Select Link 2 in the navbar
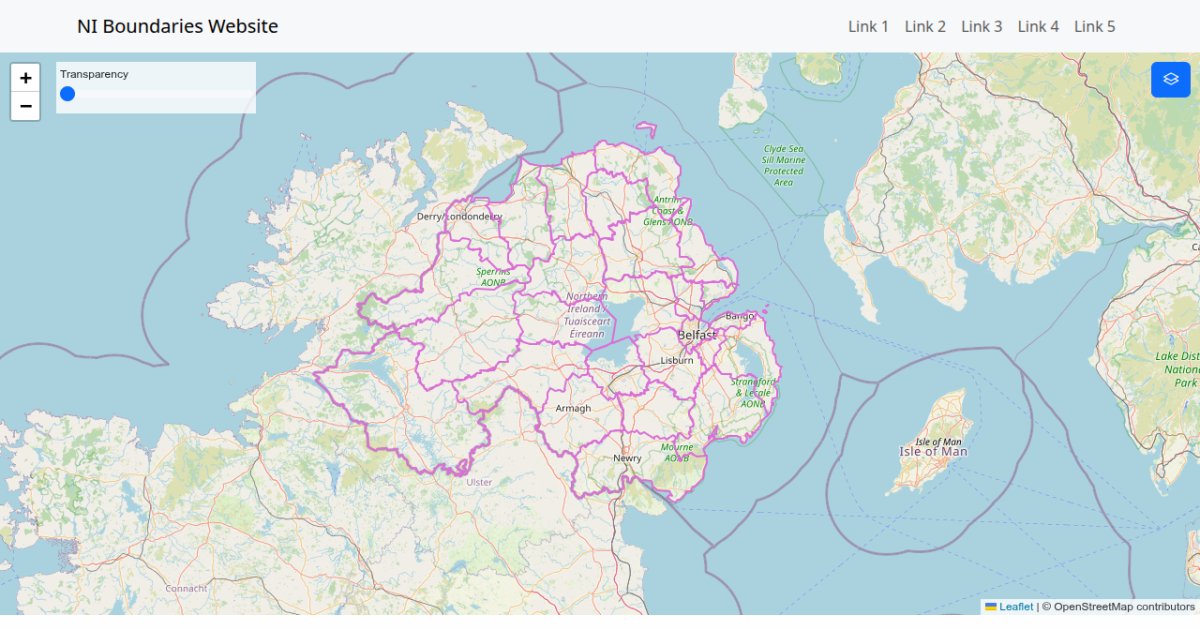Screen dimensions: 1200x630 point(925,26)
